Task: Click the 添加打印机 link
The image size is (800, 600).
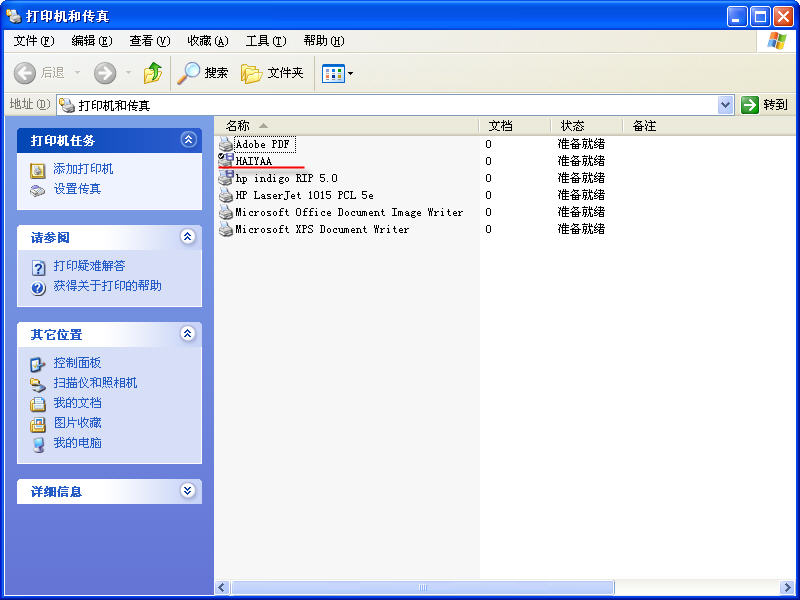Action: (x=83, y=169)
